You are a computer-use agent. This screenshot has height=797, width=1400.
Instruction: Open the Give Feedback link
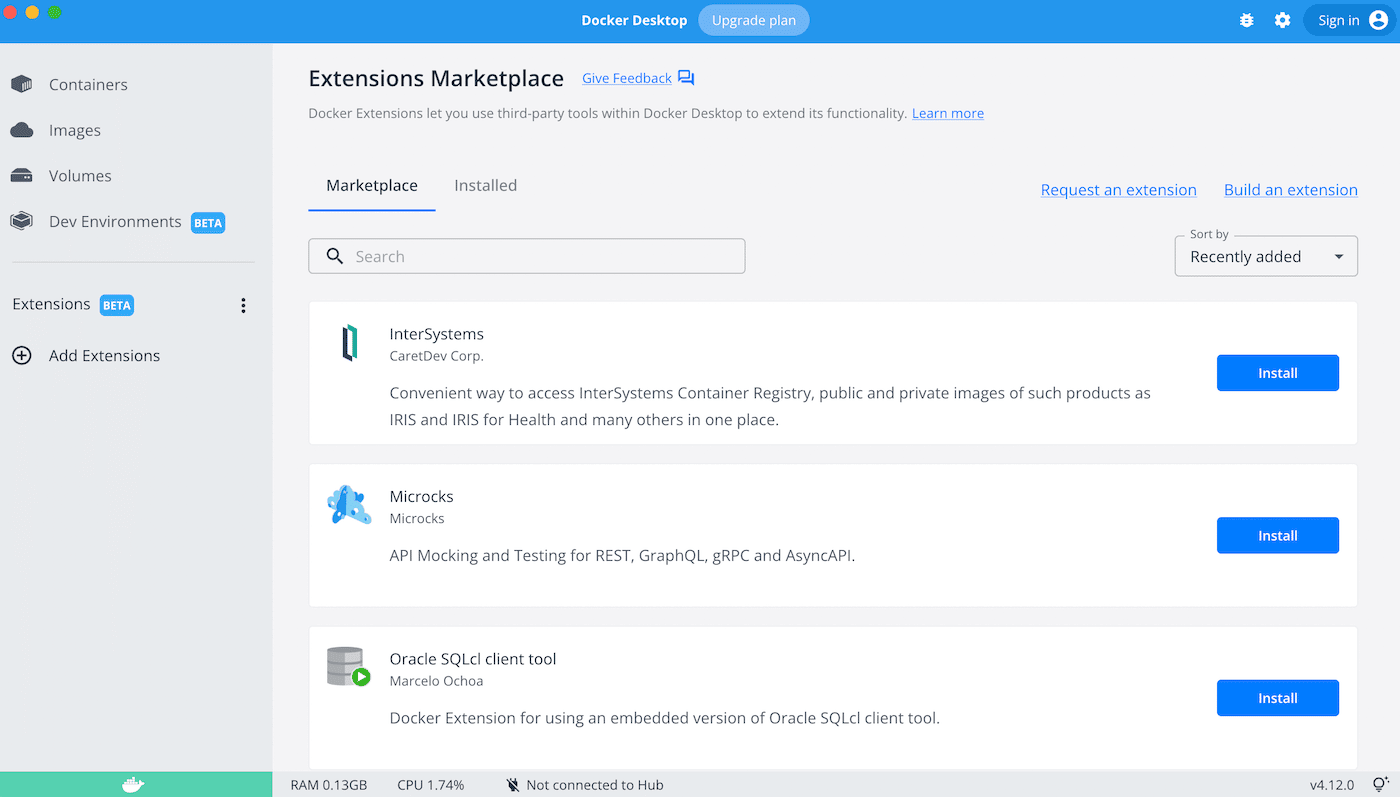tap(626, 78)
